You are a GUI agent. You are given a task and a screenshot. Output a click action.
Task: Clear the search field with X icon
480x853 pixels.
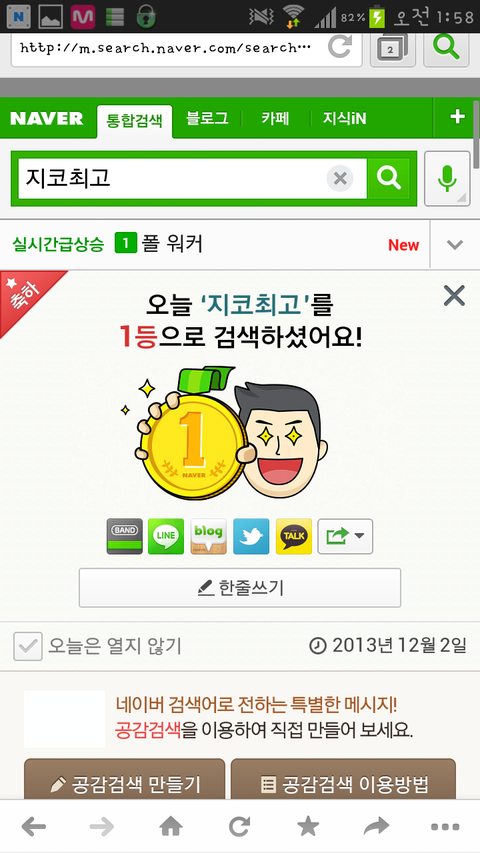[x=340, y=178]
